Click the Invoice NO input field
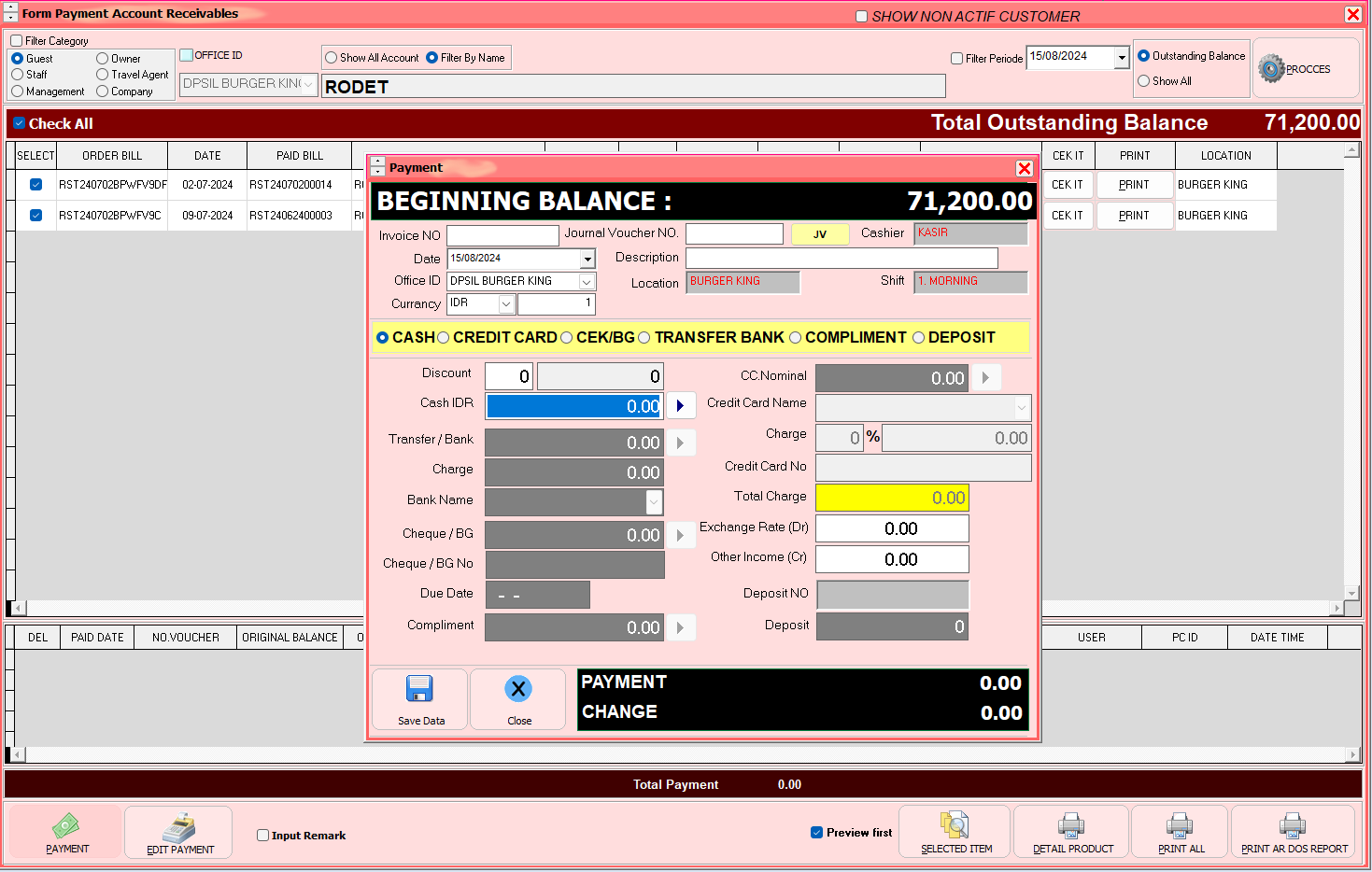 tap(502, 235)
